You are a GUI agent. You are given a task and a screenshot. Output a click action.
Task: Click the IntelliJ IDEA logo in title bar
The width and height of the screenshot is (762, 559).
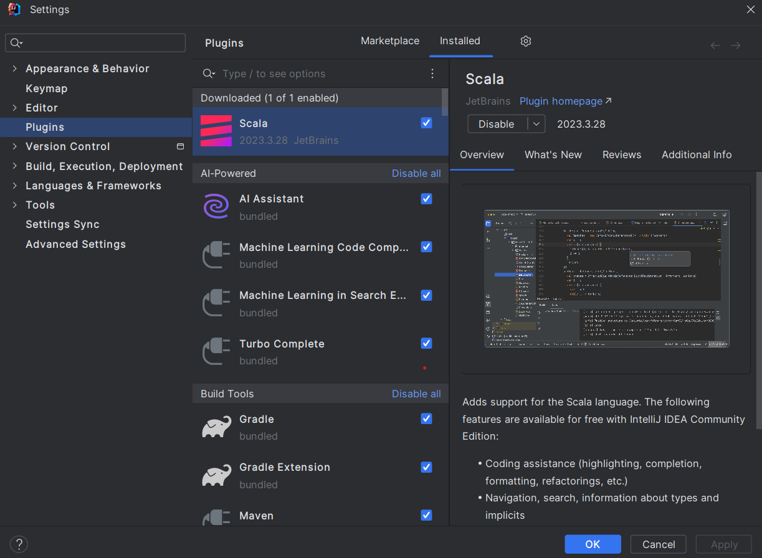[14, 9]
